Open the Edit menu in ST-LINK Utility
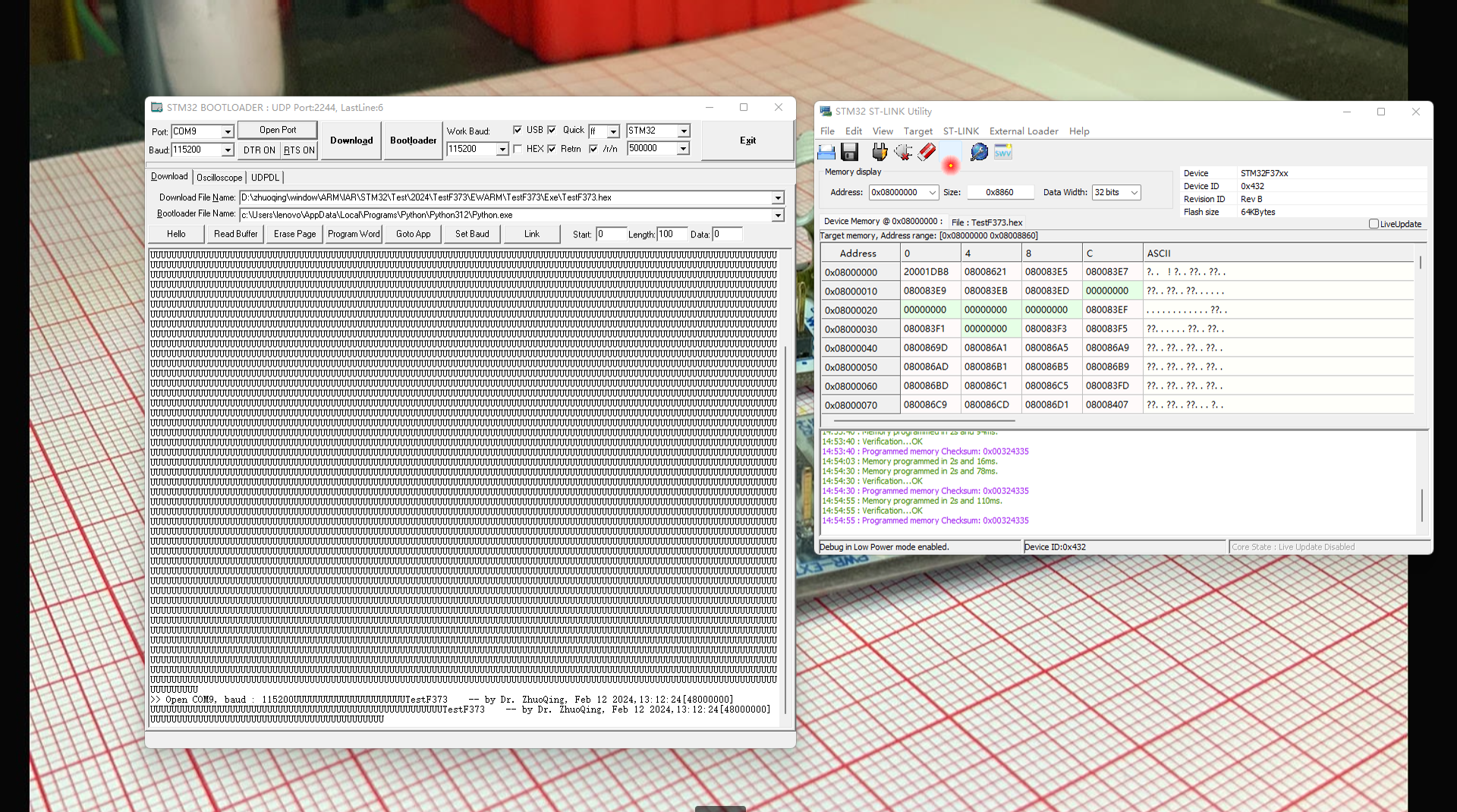 [854, 131]
